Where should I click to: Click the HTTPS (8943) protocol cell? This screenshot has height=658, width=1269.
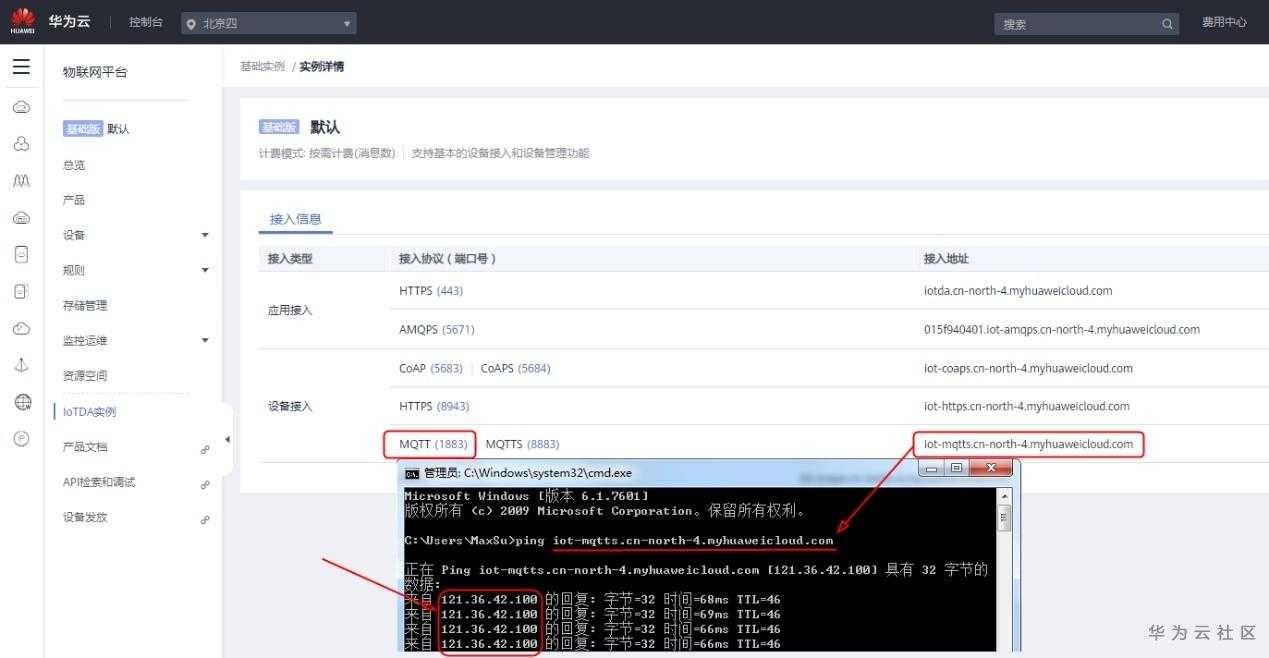pos(434,406)
